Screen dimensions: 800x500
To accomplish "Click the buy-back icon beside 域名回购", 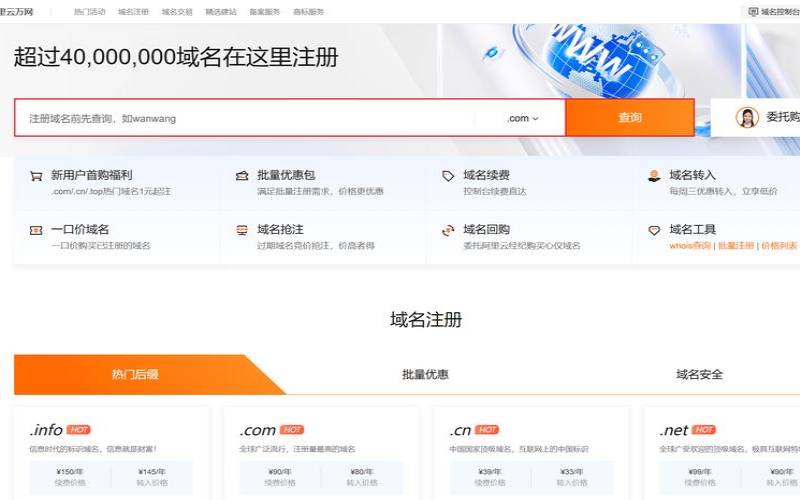I will click(448, 231).
